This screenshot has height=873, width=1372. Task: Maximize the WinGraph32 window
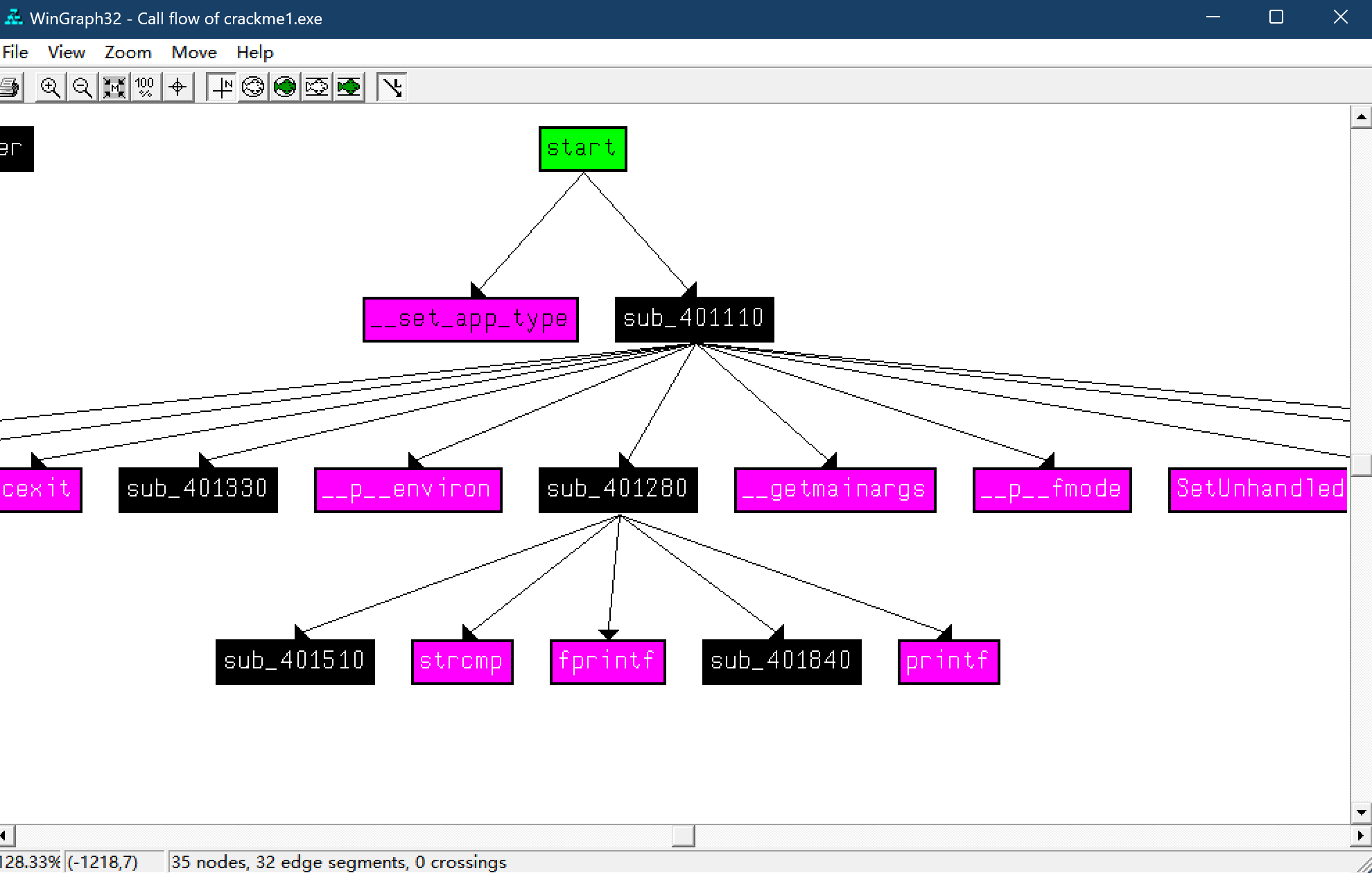coord(1276,18)
